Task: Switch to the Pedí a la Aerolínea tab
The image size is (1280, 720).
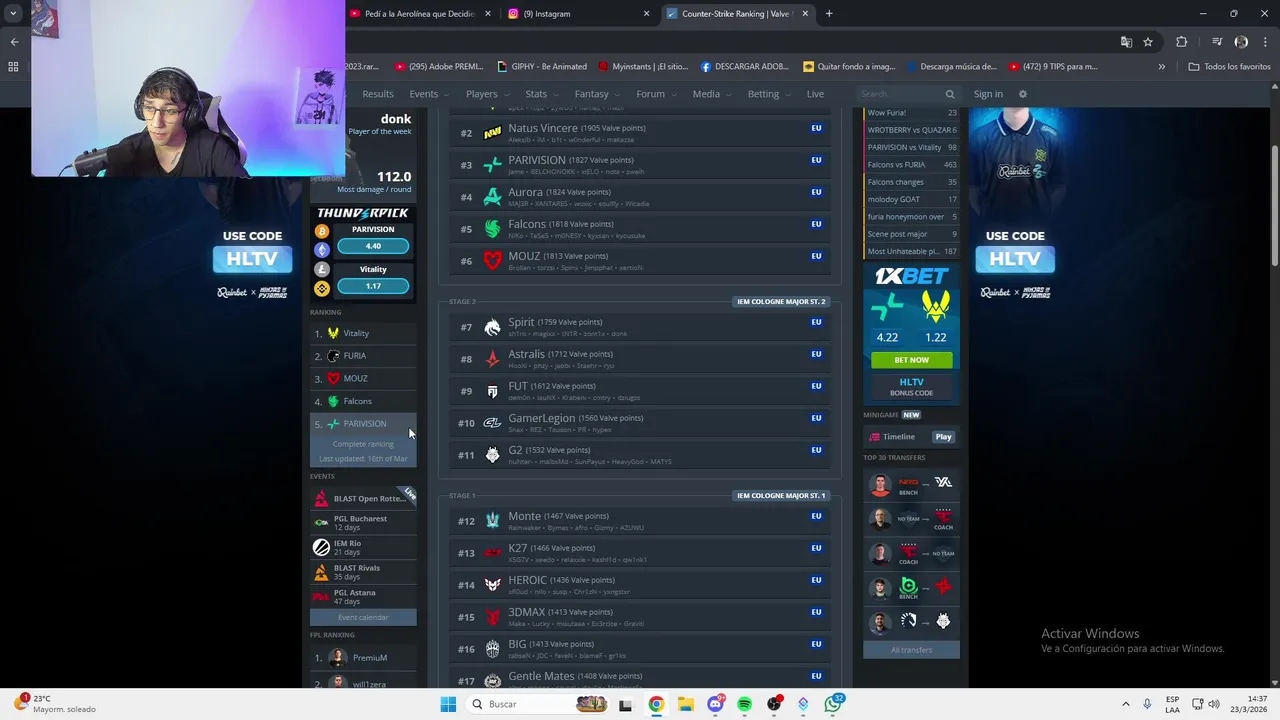Action: tap(420, 14)
